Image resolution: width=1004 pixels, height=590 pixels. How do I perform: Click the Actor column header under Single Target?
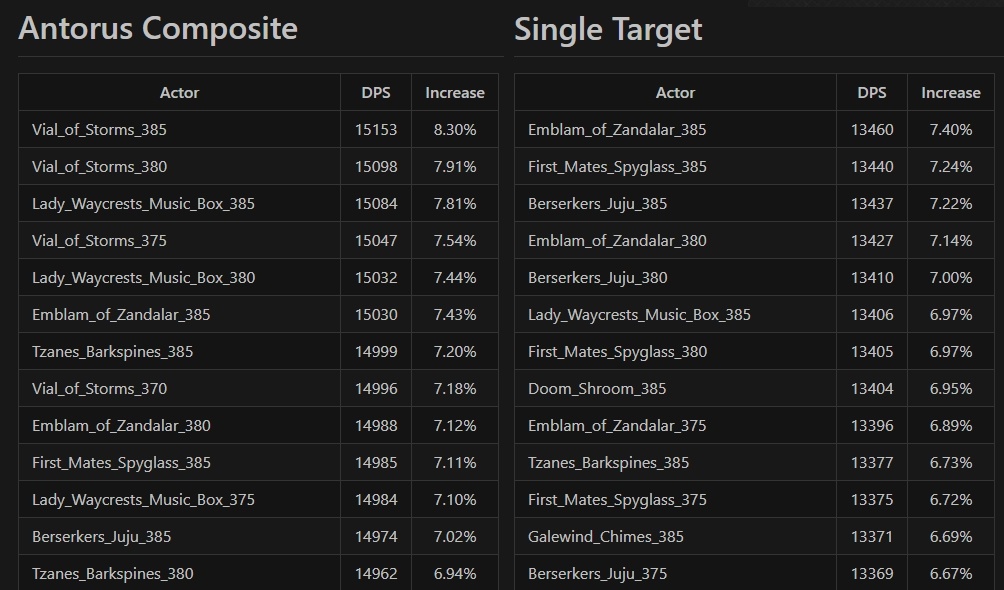point(675,93)
